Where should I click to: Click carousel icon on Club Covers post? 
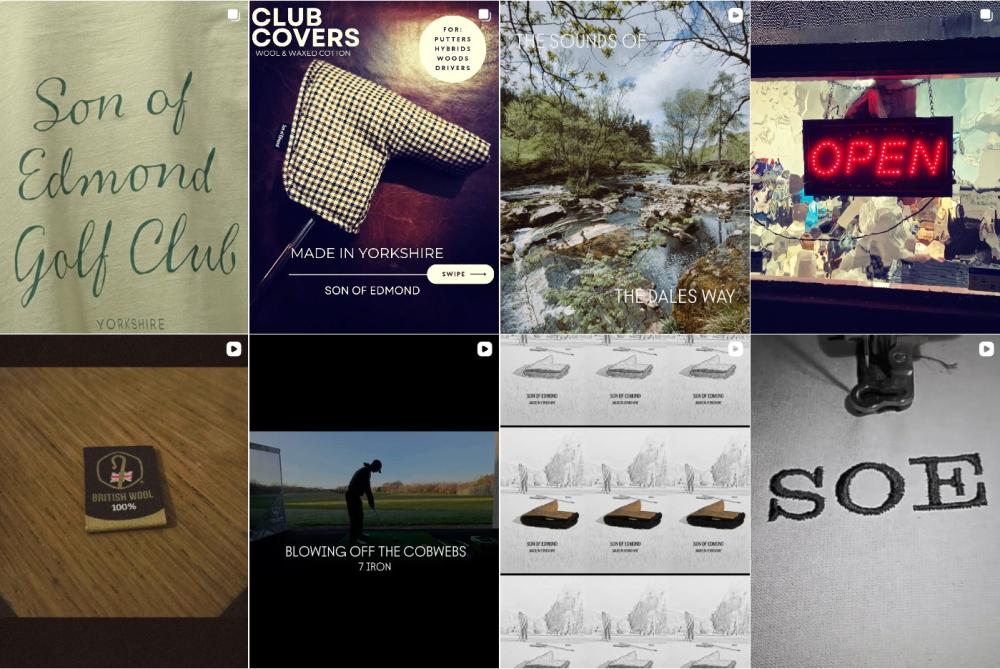click(x=485, y=15)
